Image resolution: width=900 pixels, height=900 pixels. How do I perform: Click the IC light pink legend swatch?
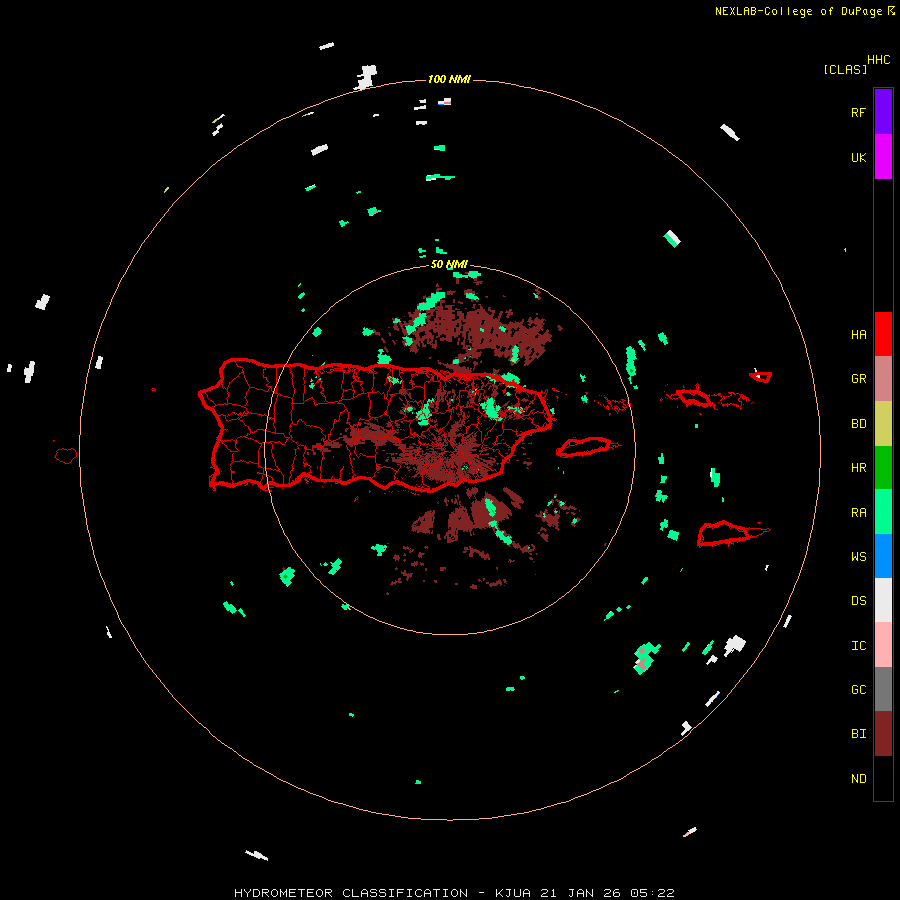(x=883, y=645)
